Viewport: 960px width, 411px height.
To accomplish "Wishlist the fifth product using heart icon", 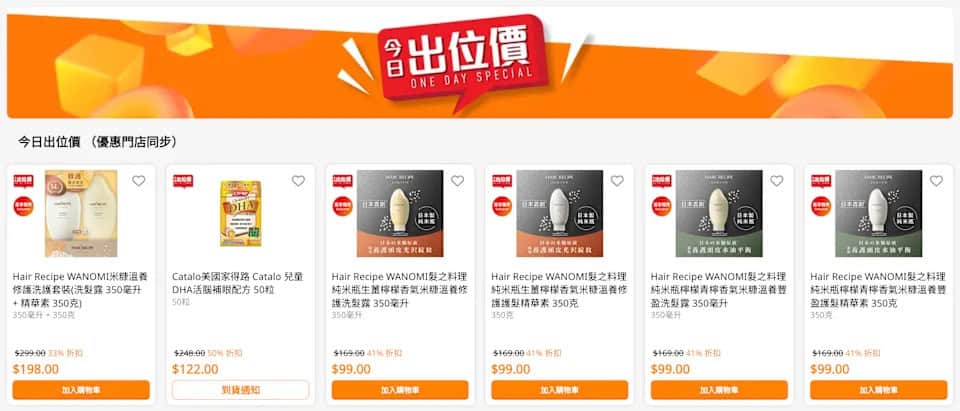I will click(x=776, y=181).
